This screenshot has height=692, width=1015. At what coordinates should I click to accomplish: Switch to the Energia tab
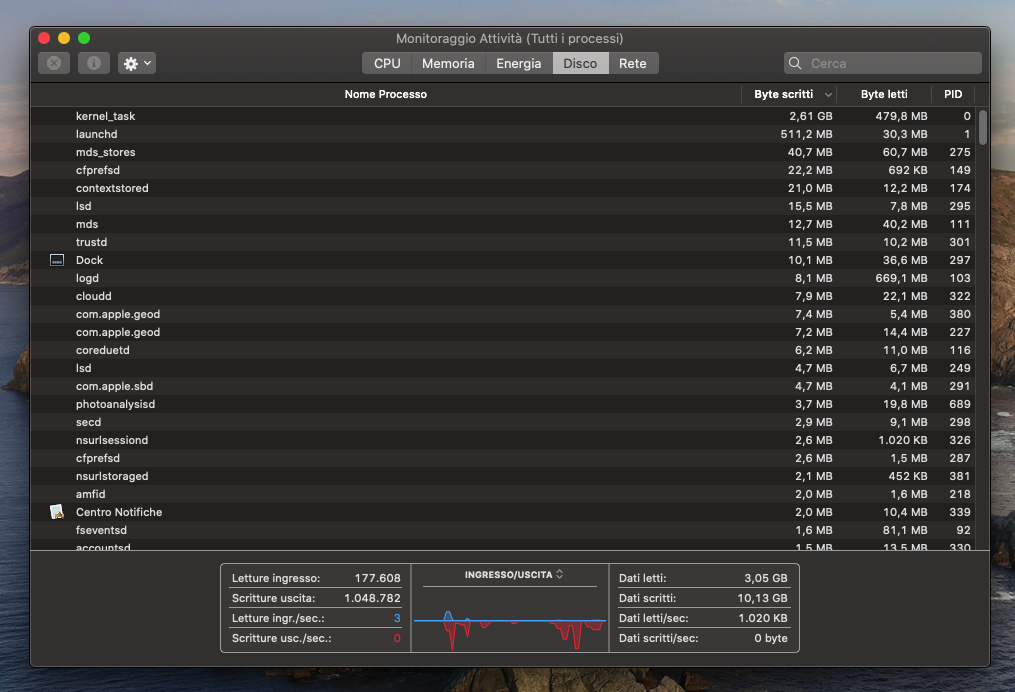(519, 63)
